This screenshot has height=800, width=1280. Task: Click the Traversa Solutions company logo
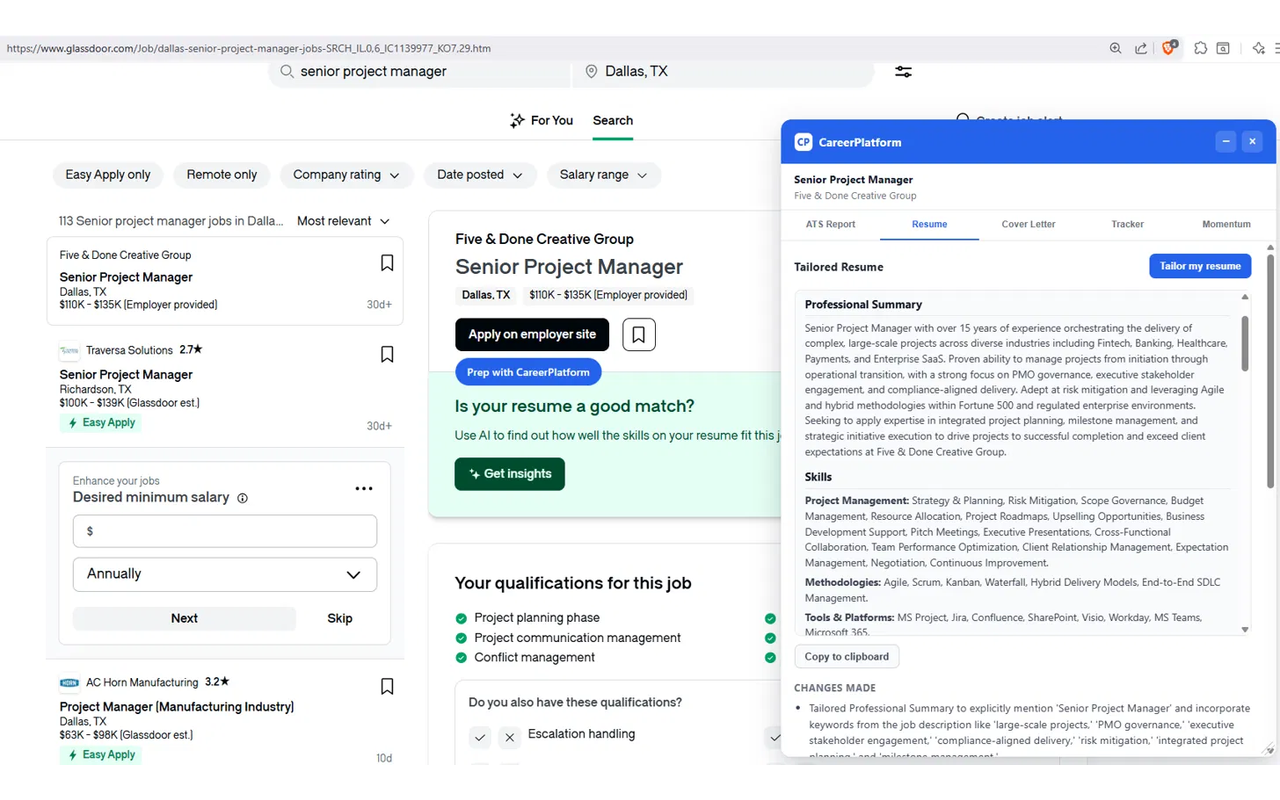coord(69,351)
